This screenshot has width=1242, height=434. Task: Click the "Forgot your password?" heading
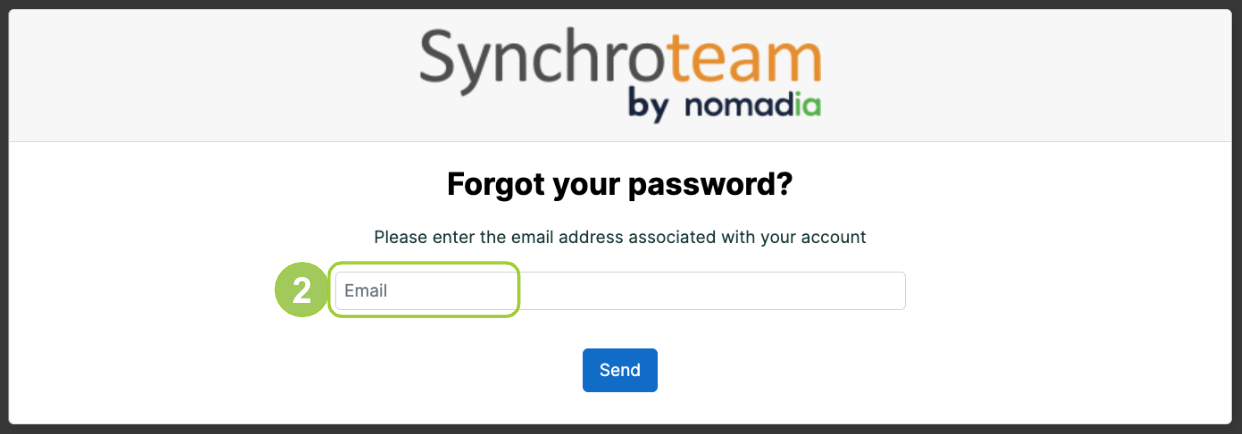[x=620, y=185]
